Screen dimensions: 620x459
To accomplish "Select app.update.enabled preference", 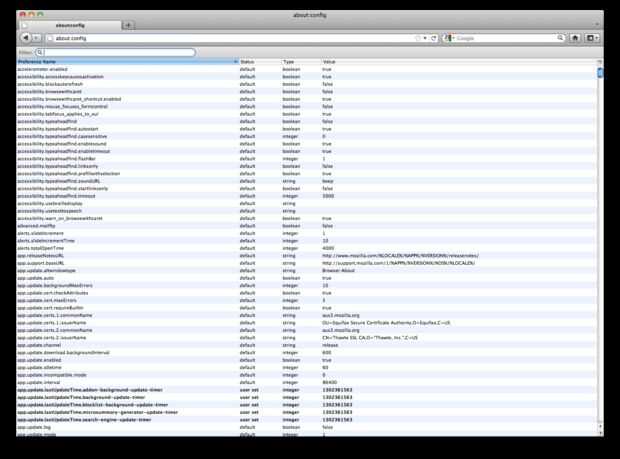I will pyautogui.click(x=306, y=360).
